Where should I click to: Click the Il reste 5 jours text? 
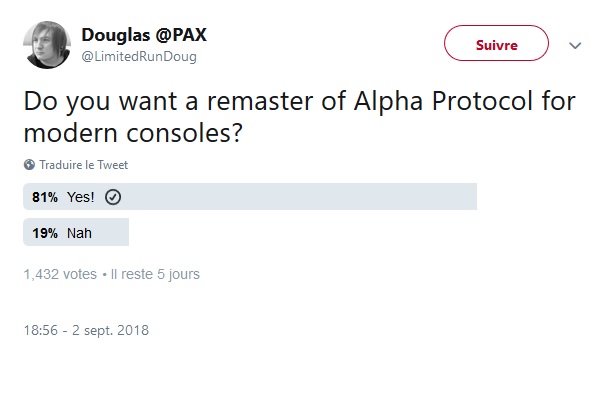coord(155,274)
